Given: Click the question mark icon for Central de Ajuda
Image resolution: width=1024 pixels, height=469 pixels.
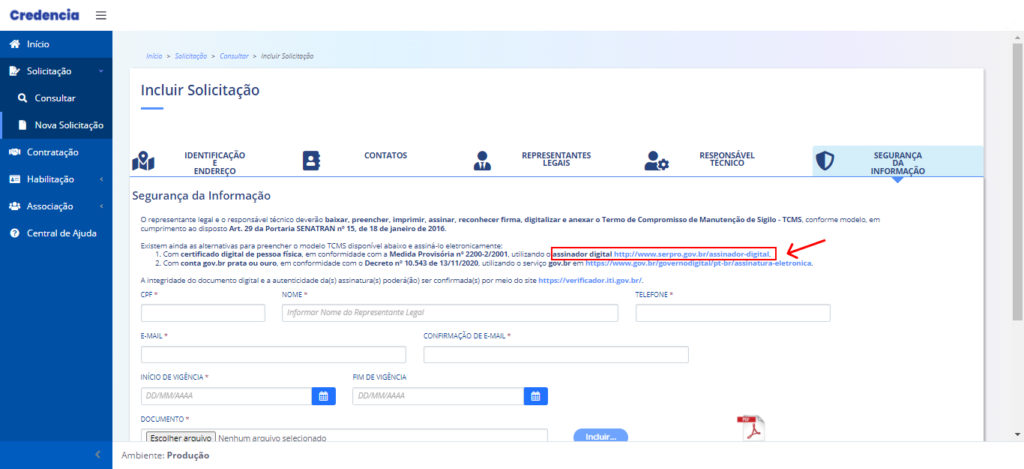Looking at the screenshot, I should (14, 233).
